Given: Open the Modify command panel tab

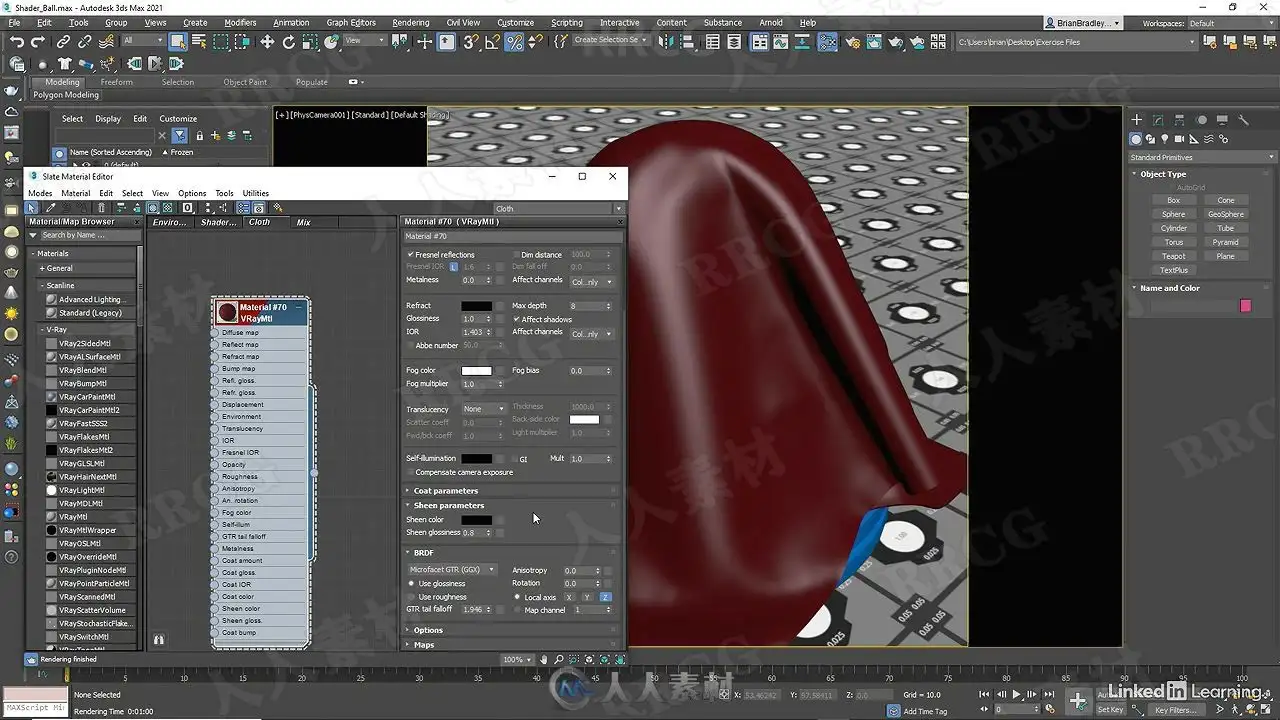Looking at the screenshot, I should coord(1158,120).
